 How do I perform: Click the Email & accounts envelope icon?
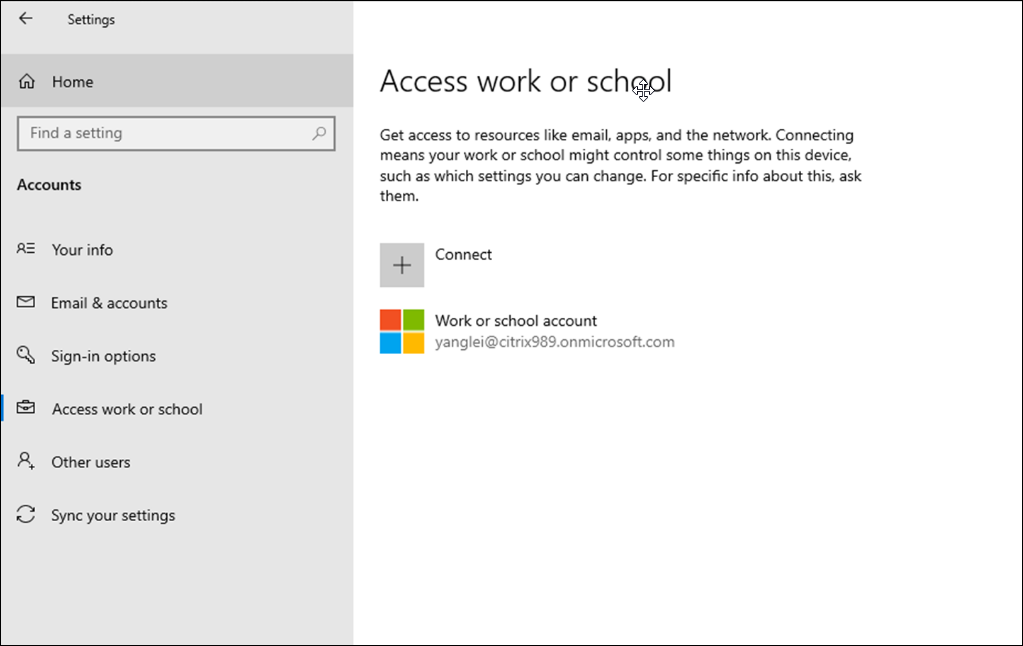[27, 303]
